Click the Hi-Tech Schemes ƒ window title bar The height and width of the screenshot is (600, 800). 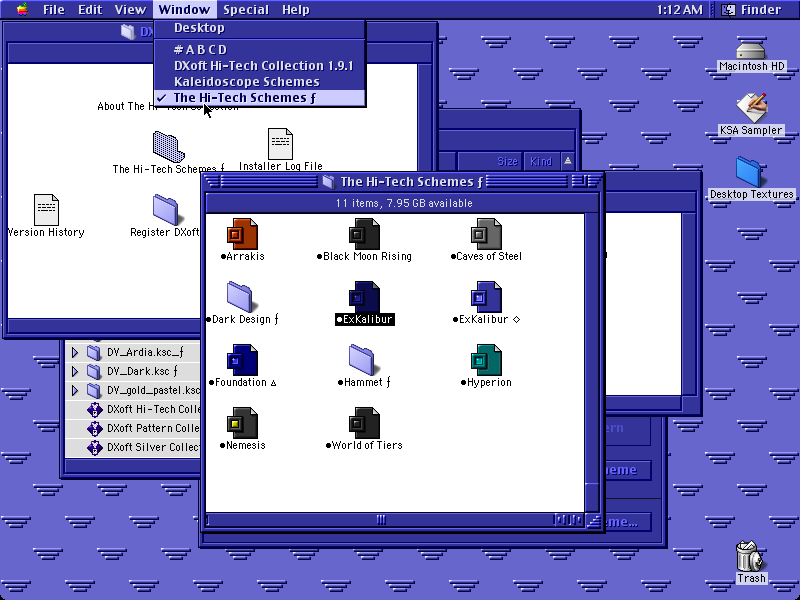tap(403, 181)
